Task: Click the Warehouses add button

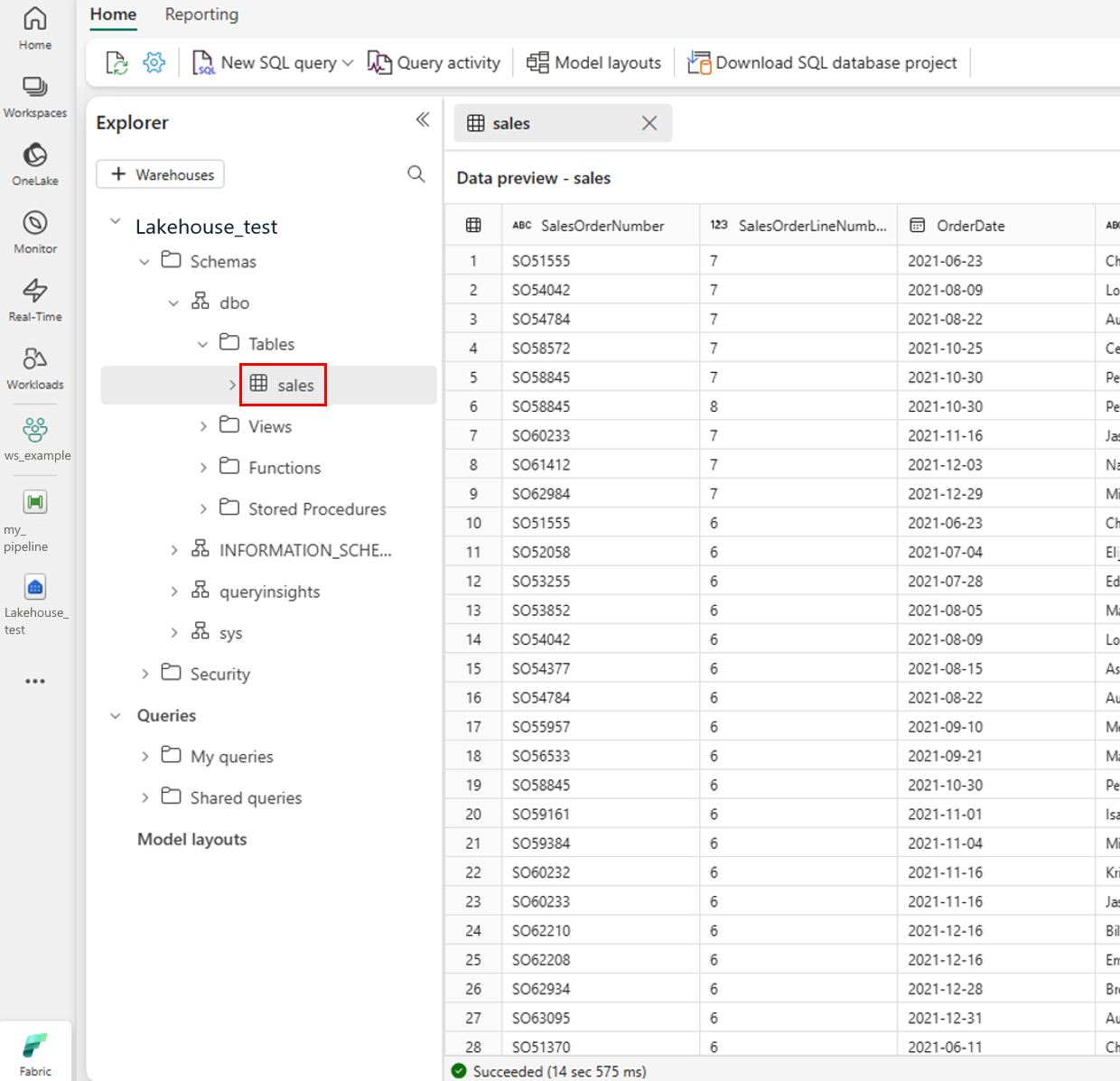Action: click(x=161, y=174)
